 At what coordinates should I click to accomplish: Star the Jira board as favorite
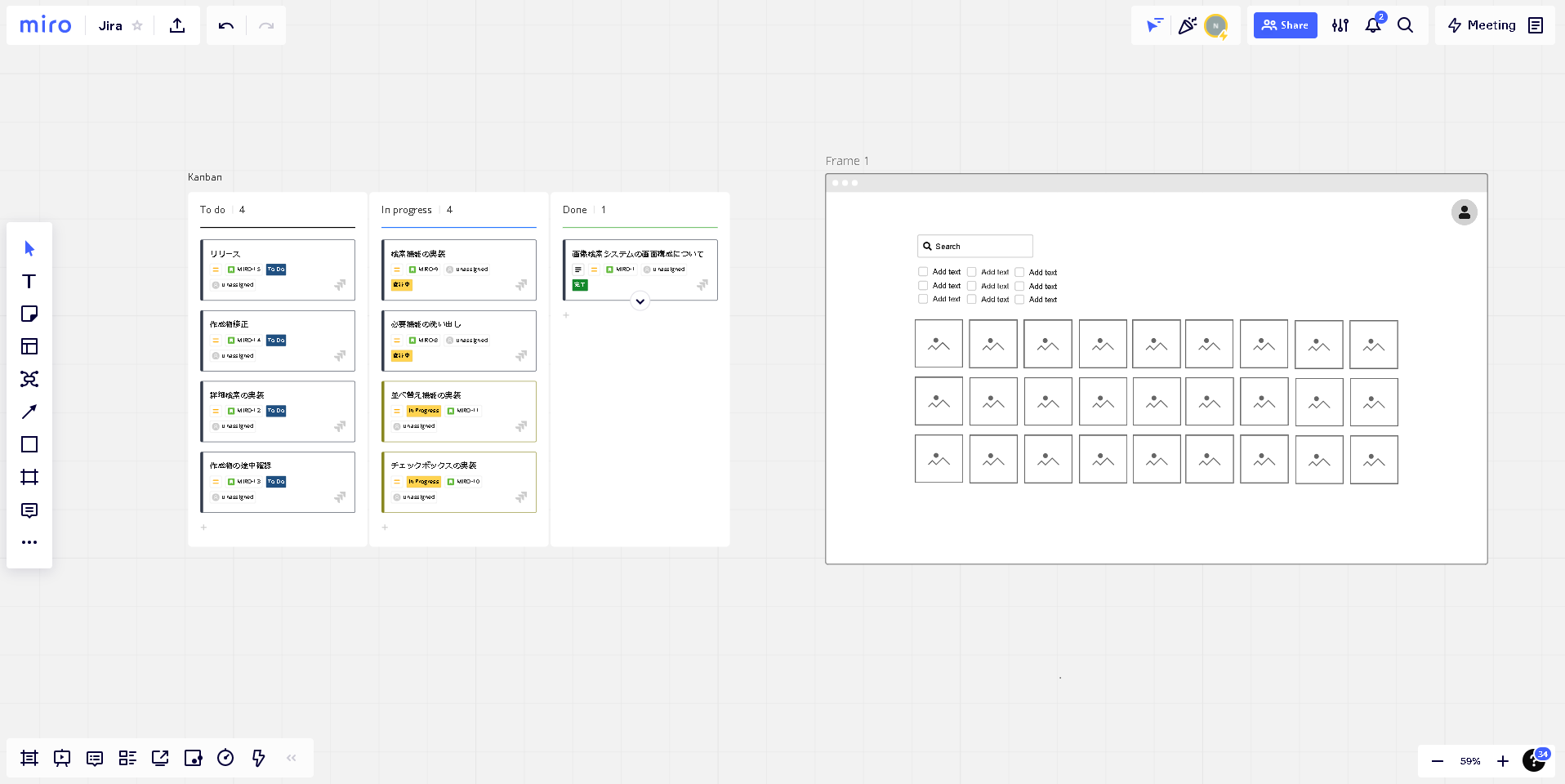(x=137, y=25)
